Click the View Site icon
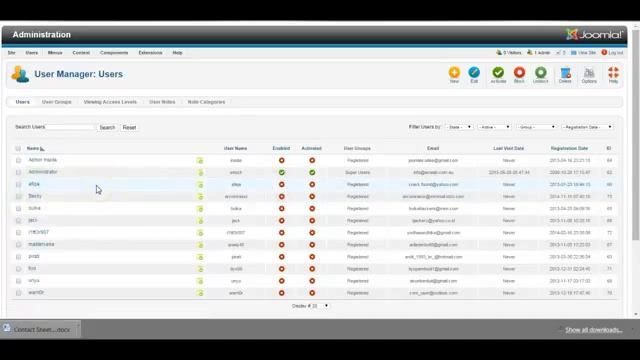The width and height of the screenshot is (640, 360). [x=573, y=53]
